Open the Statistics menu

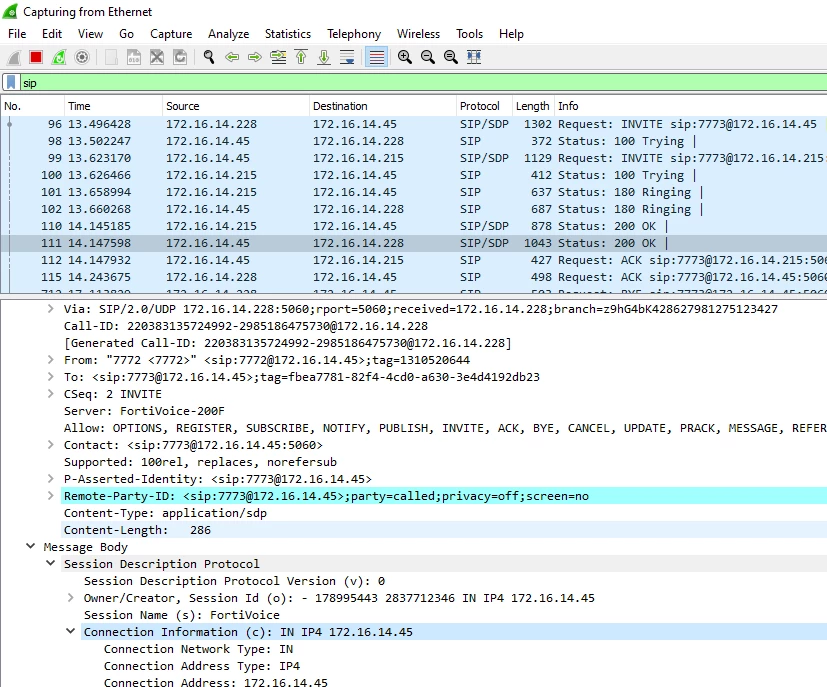(x=288, y=34)
